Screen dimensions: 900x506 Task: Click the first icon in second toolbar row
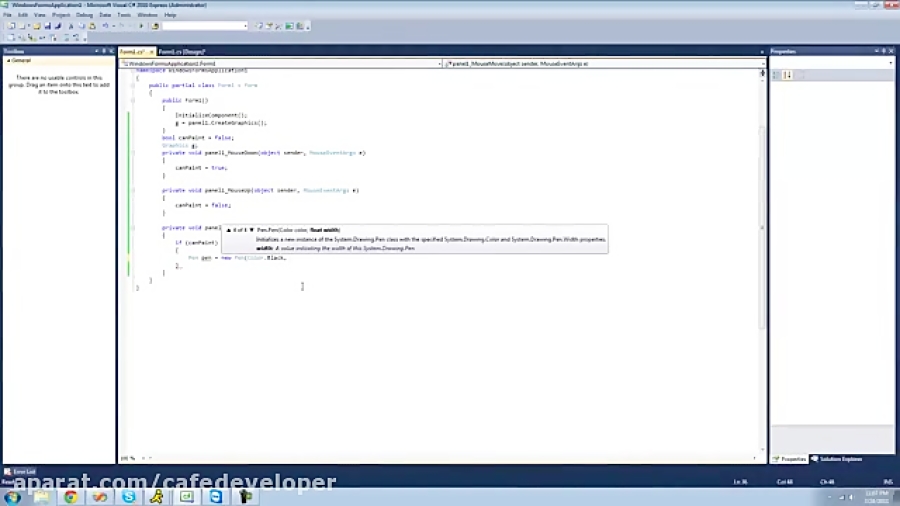pyautogui.click(x=11, y=38)
